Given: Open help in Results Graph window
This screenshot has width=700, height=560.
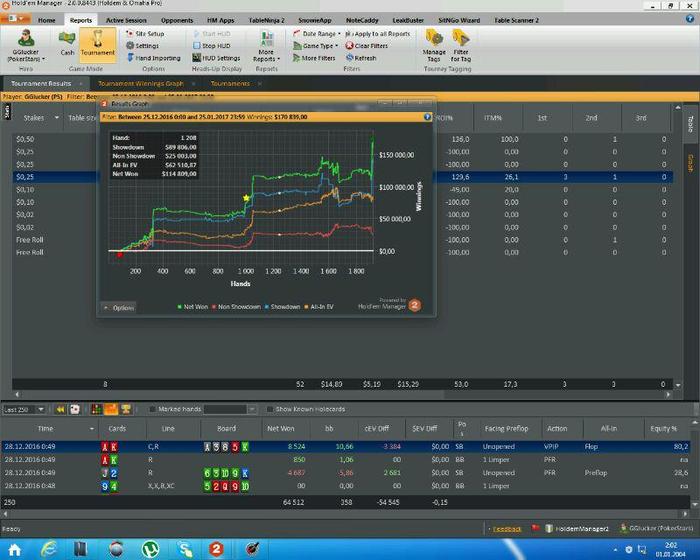Looking at the screenshot, I should coord(427,117).
